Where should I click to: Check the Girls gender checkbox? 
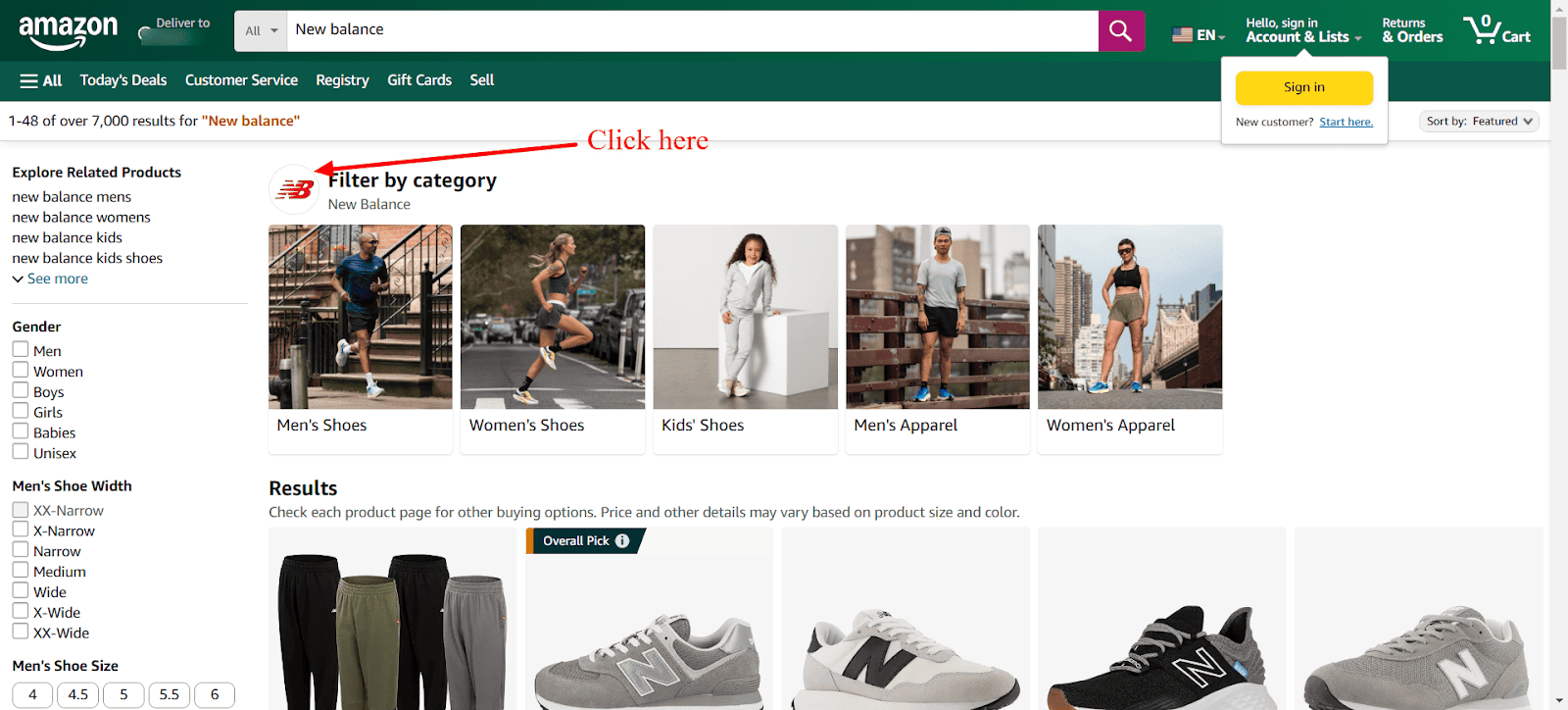(20, 411)
